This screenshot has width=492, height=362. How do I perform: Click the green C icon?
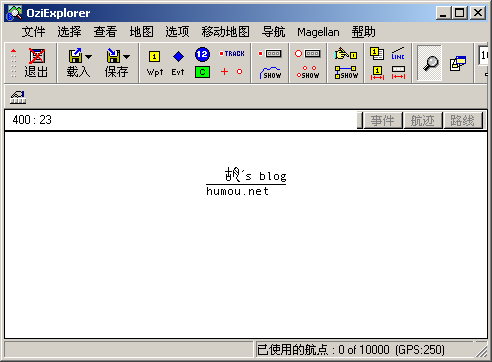(x=202, y=72)
